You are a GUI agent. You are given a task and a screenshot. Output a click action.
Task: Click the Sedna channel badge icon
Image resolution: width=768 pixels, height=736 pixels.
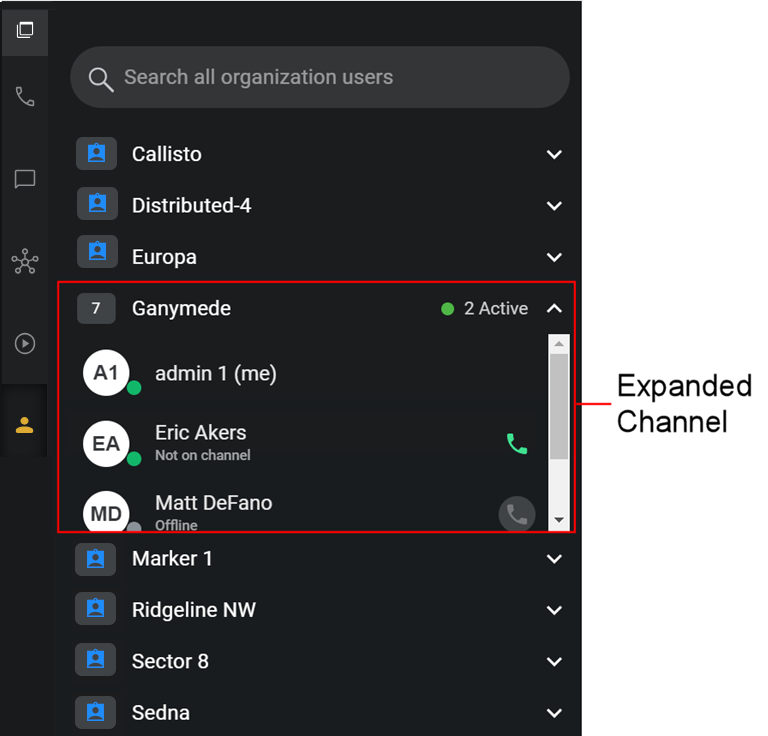pos(96,712)
